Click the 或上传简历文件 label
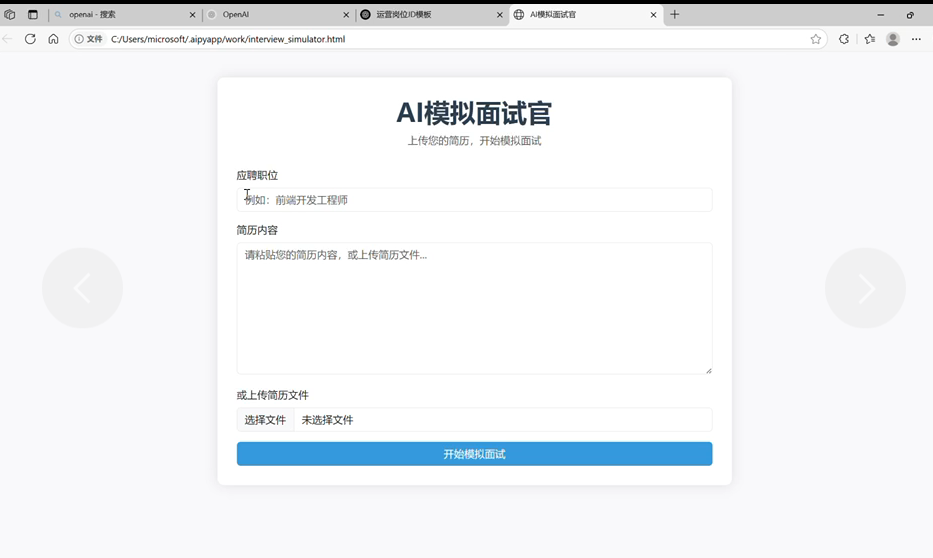This screenshot has height=558, width=933. point(273,395)
